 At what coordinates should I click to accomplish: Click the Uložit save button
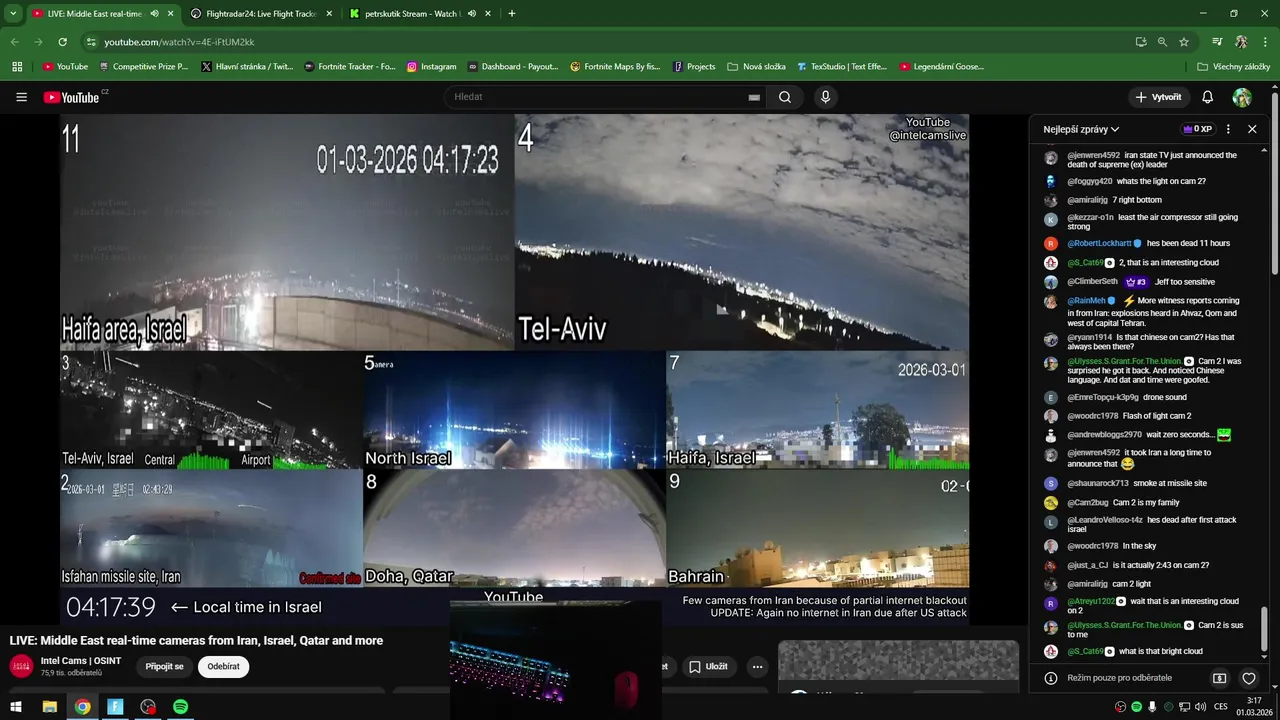pos(708,666)
